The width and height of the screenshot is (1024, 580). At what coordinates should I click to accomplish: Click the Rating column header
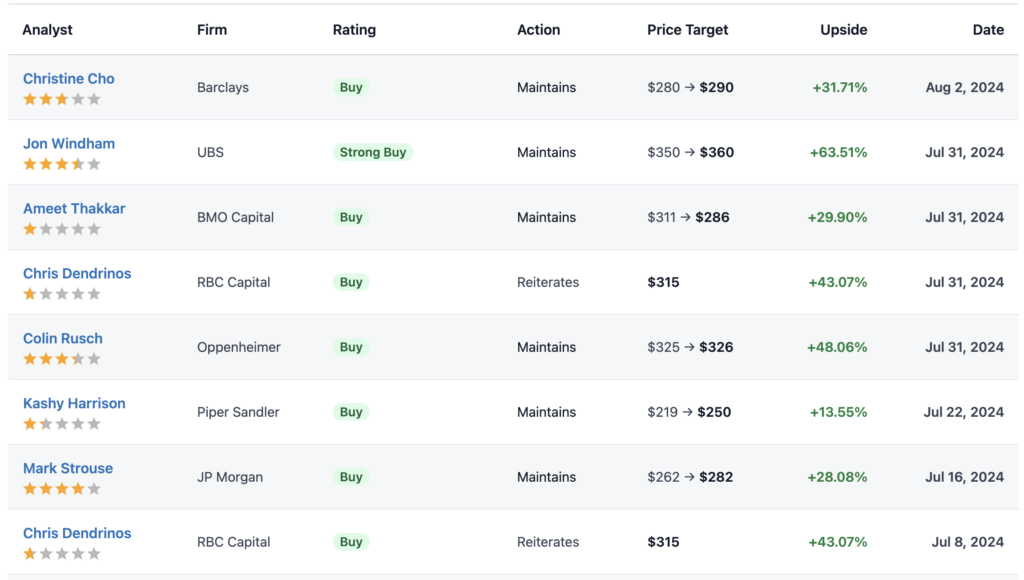(354, 30)
